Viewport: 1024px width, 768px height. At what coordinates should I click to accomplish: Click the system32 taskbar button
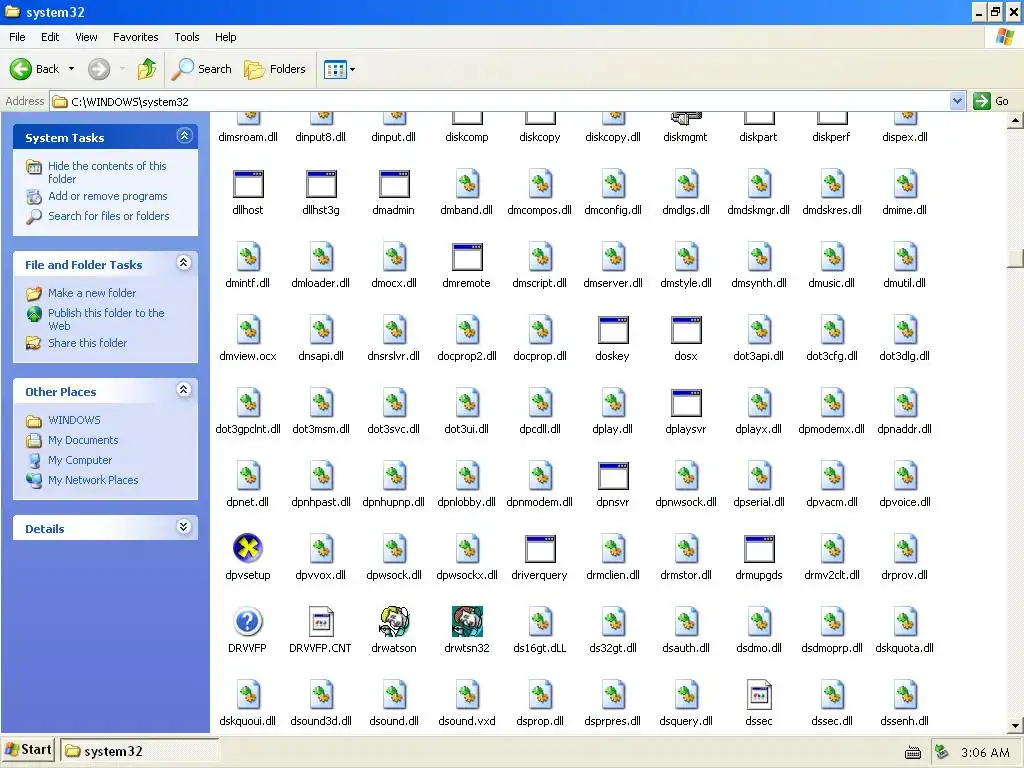[139, 751]
